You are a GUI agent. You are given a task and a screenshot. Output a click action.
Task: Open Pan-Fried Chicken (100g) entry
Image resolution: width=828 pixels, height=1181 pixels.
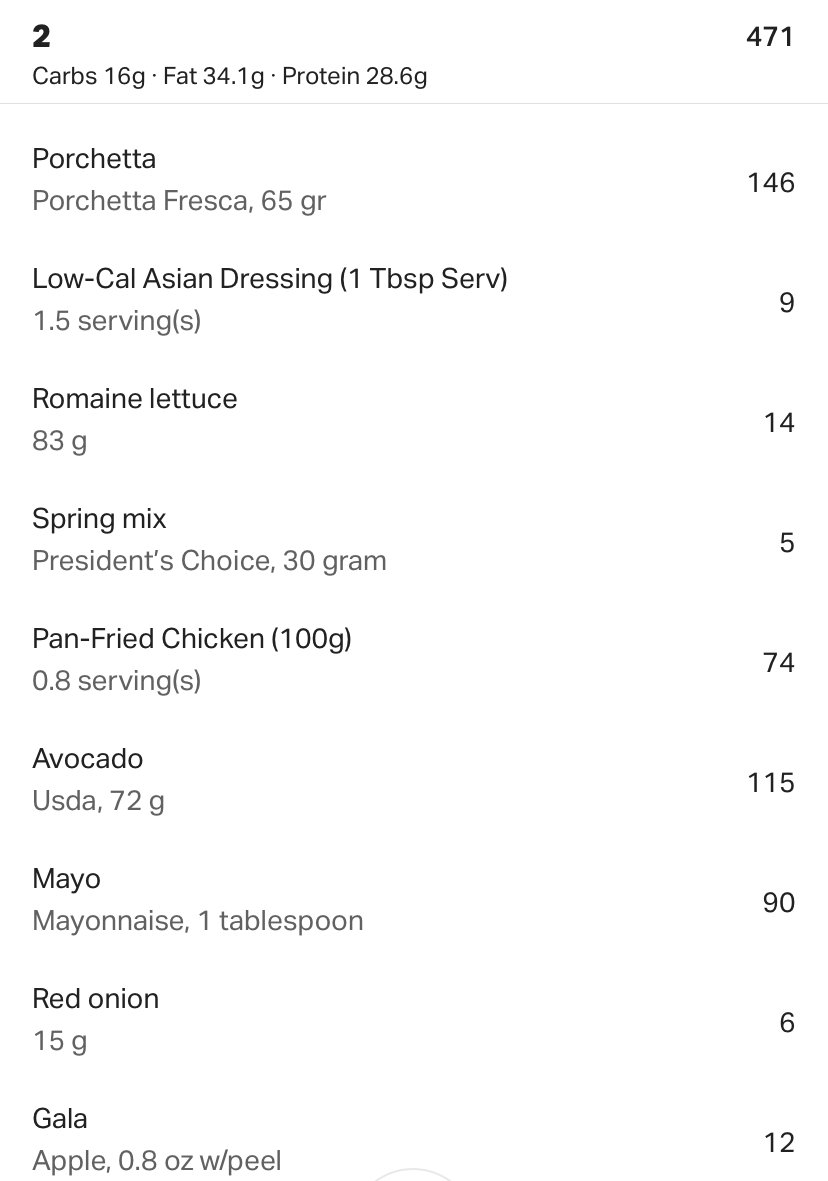[x=414, y=660]
